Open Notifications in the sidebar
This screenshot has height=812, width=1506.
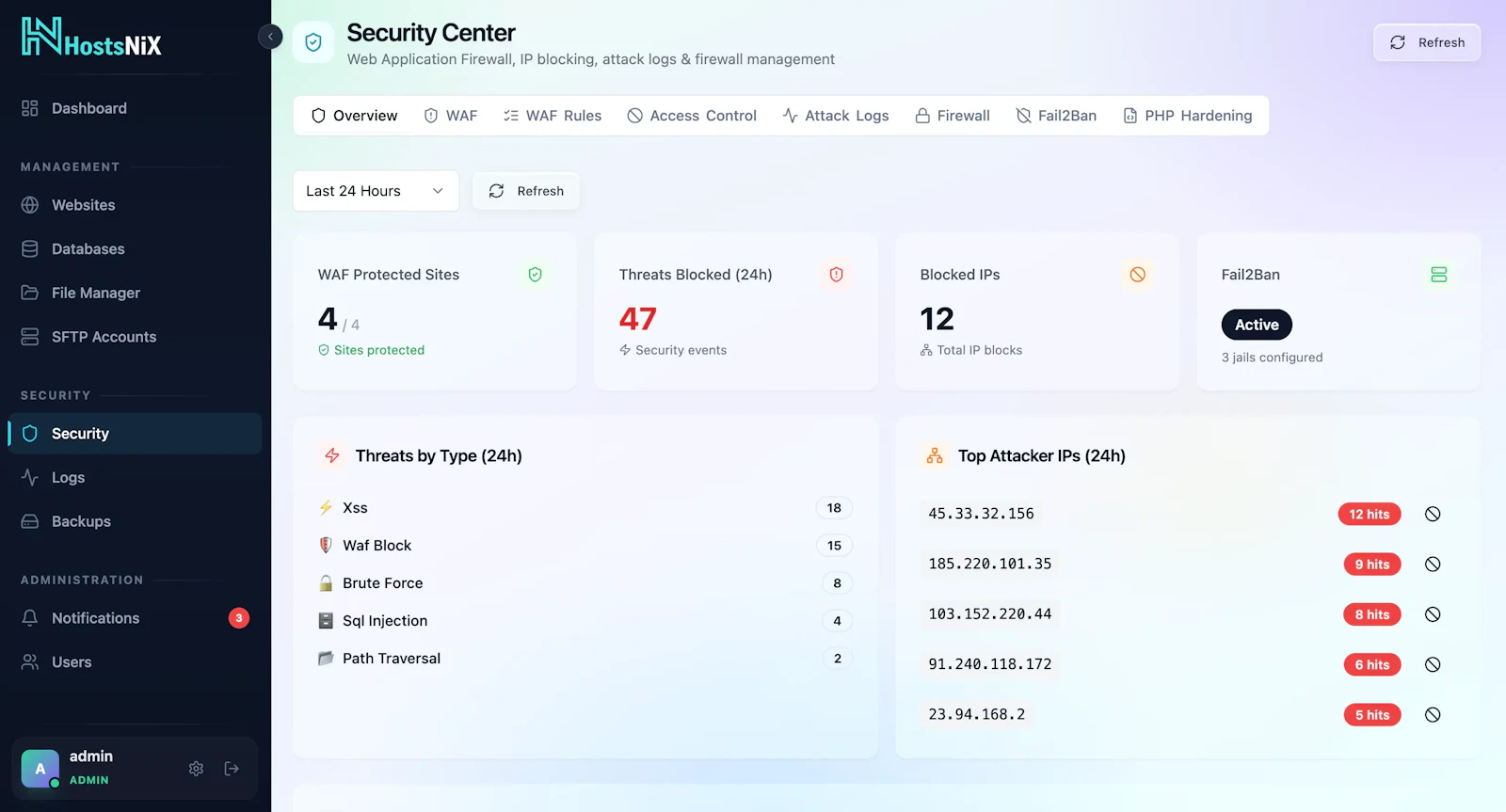tap(135, 618)
